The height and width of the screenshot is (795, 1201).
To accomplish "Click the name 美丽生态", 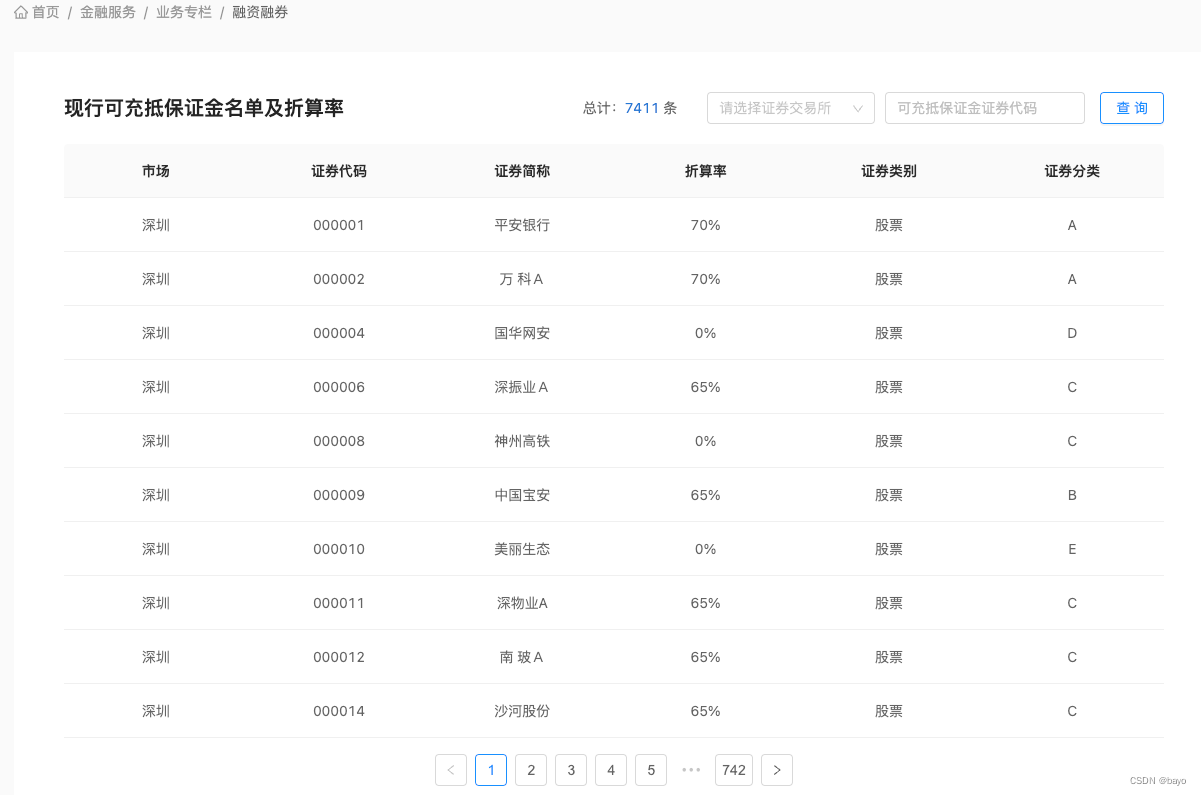I will (522, 549).
